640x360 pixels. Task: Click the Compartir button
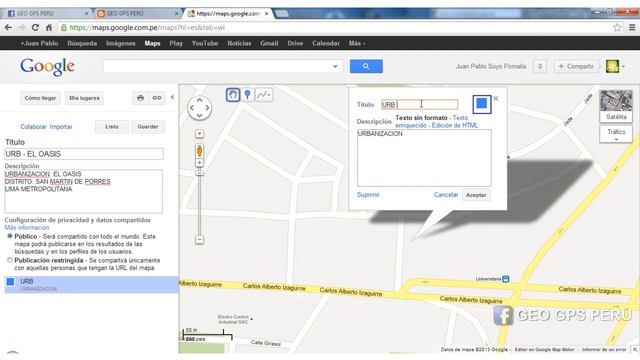(x=576, y=66)
